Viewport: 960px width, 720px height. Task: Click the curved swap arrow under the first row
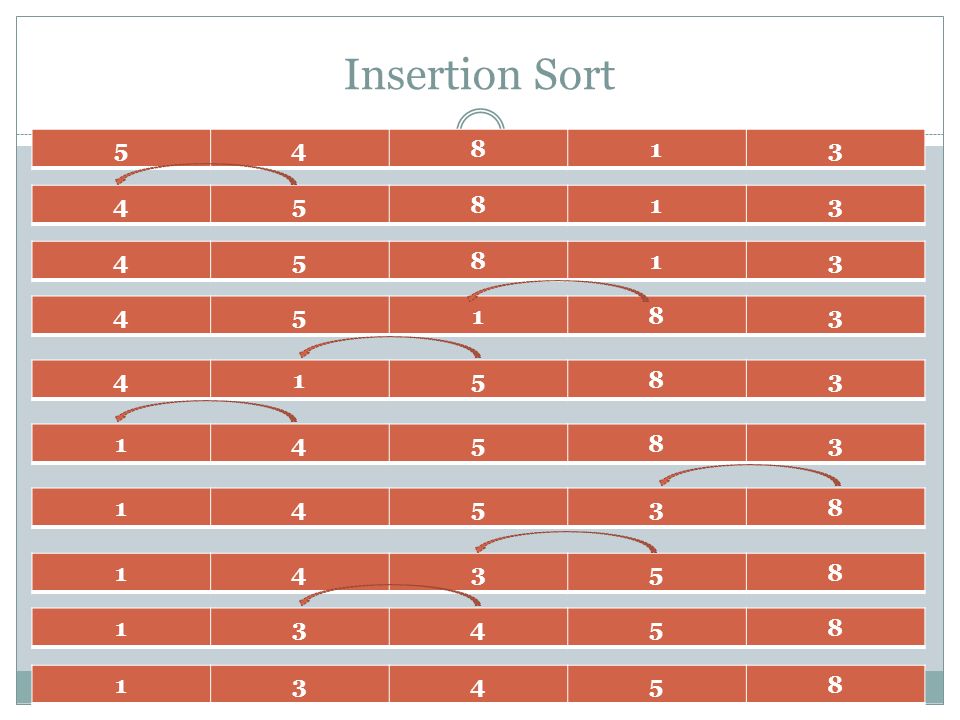point(206,174)
